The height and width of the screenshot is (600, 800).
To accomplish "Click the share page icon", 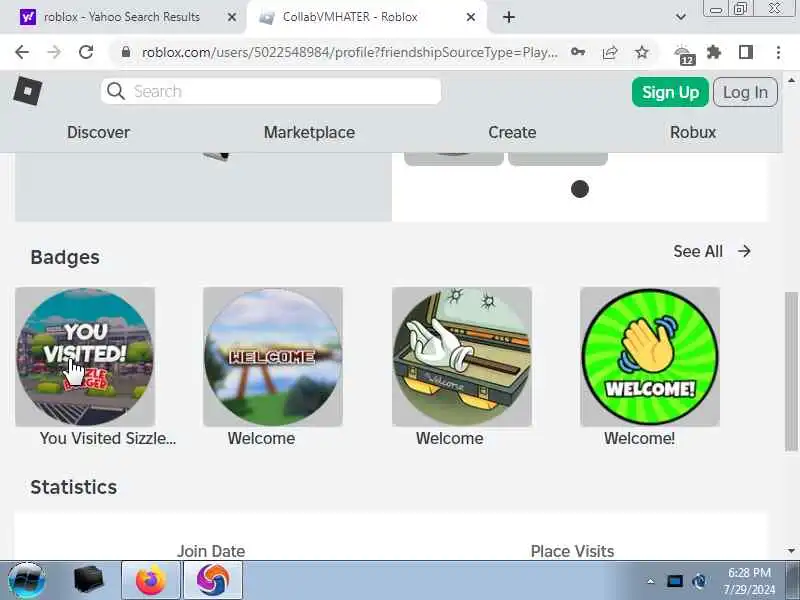I will click(610, 52).
